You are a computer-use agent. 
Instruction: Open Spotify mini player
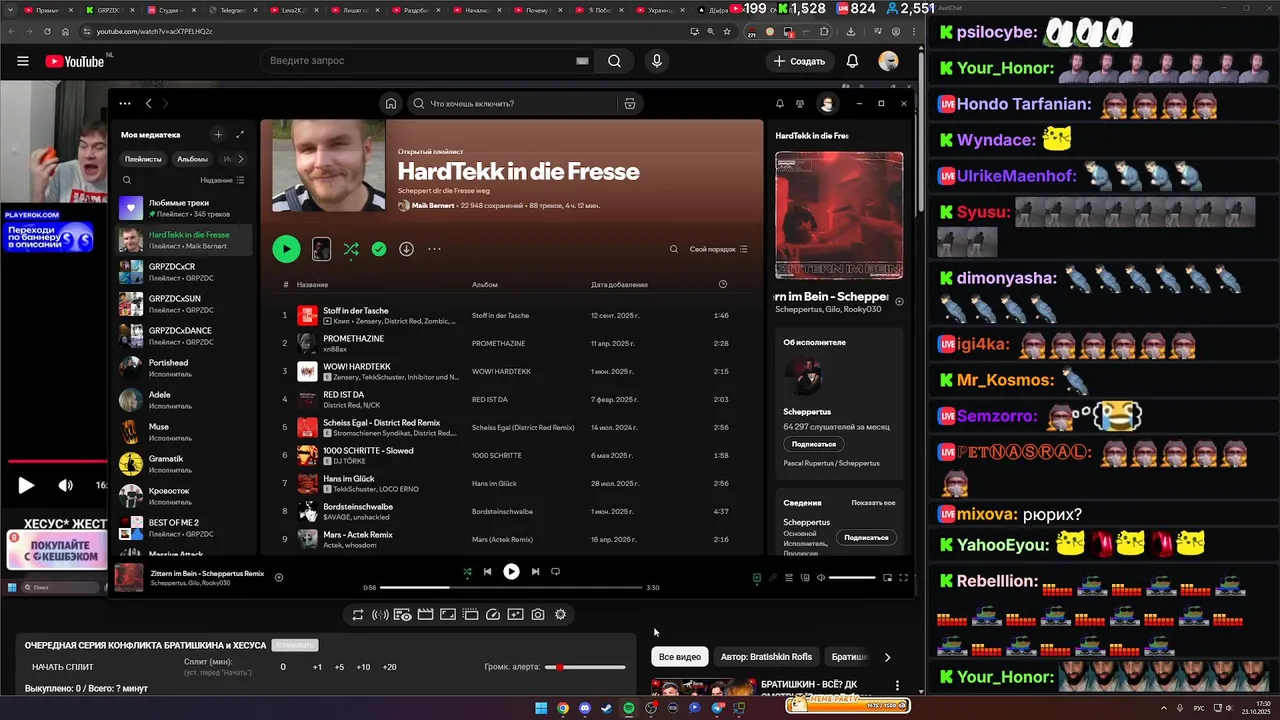pos(887,577)
